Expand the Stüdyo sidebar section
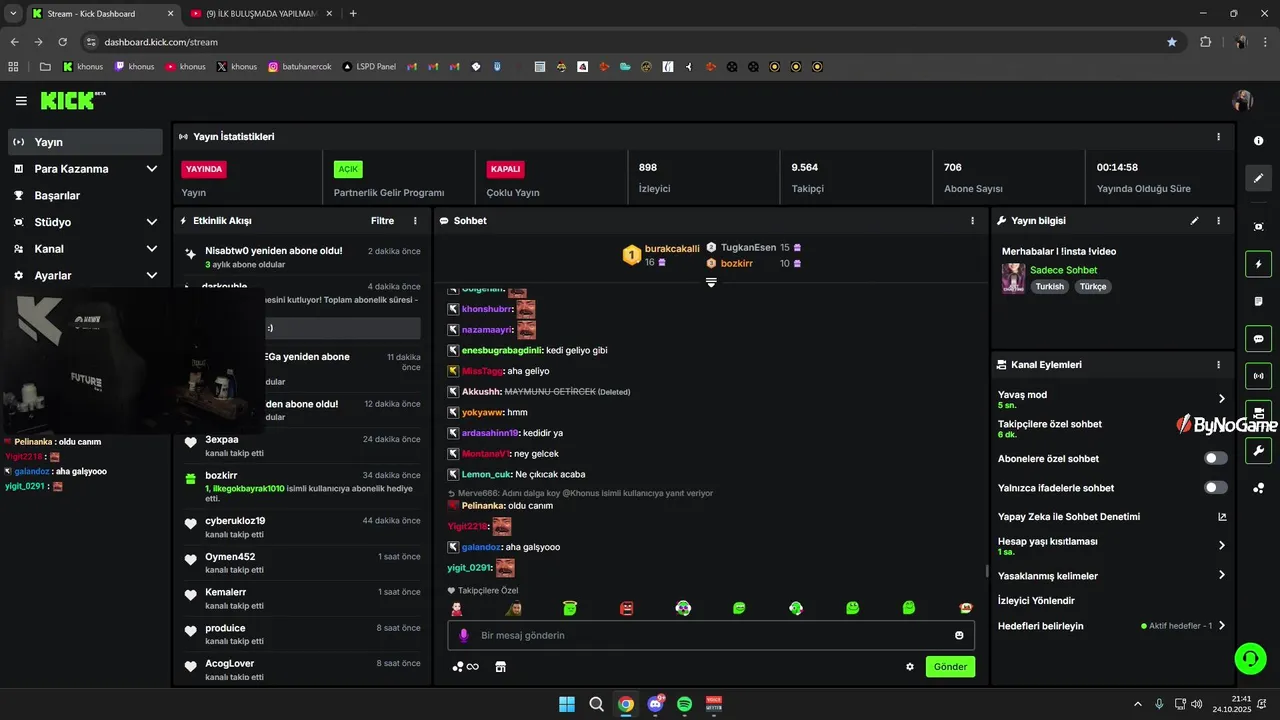This screenshot has width=1280, height=720. (x=85, y=222)
